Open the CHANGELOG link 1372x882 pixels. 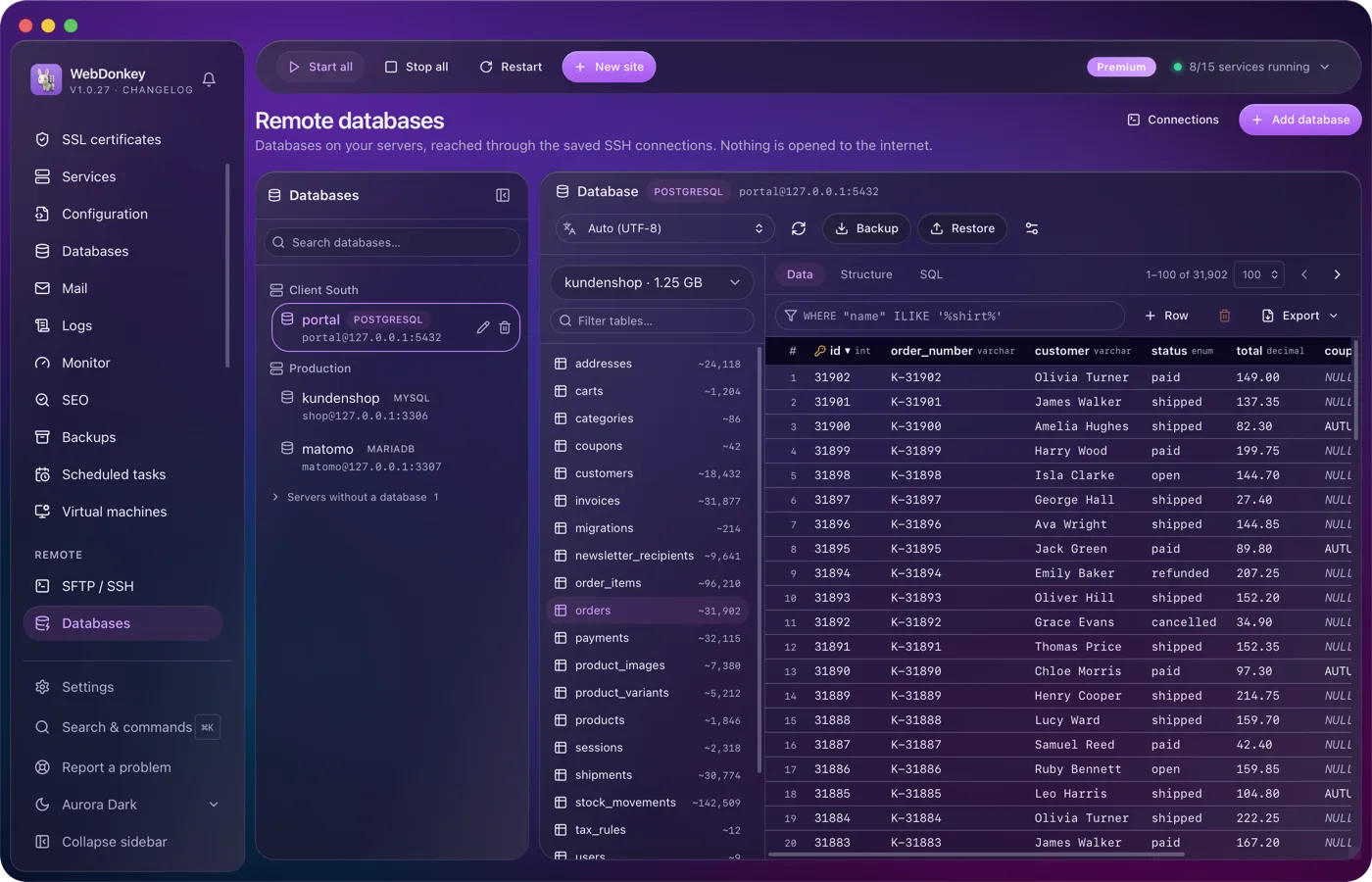pyautogui.click(x=158, y=90)
